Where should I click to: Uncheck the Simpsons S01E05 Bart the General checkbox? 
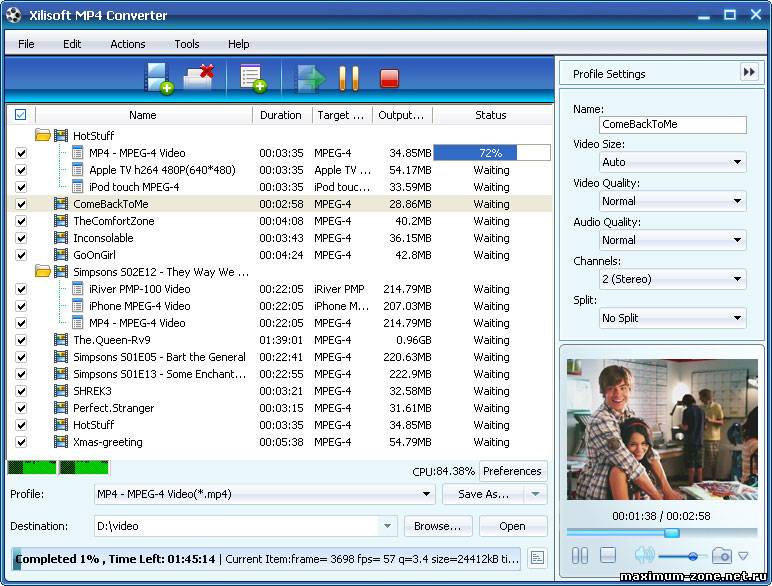tap(21, 357)
